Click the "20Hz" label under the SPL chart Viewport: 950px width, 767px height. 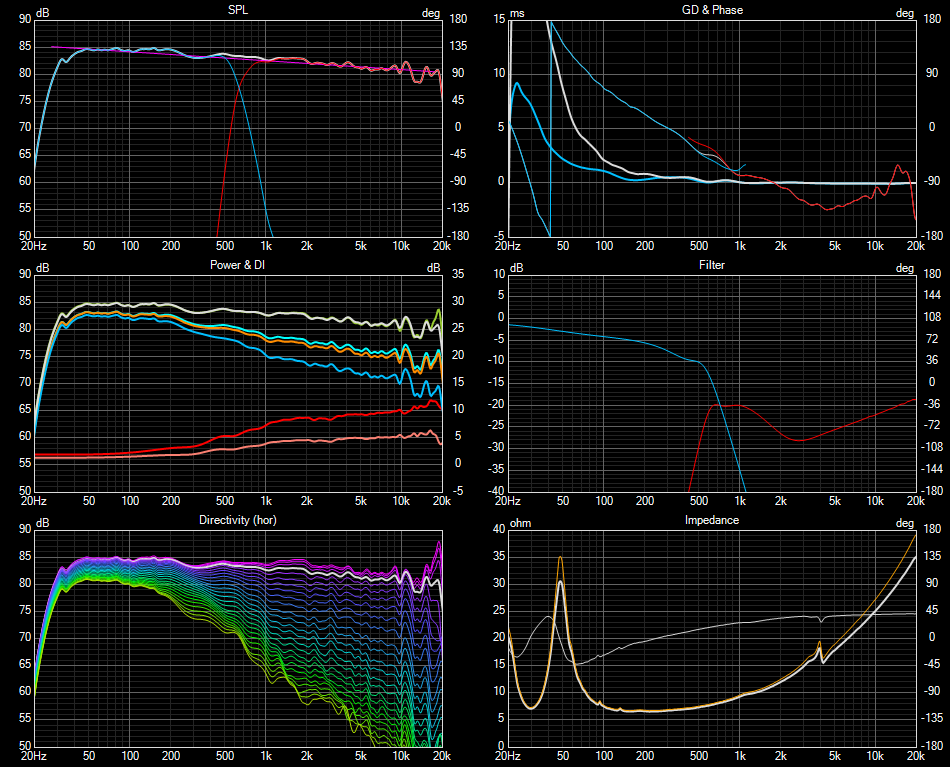34,246
